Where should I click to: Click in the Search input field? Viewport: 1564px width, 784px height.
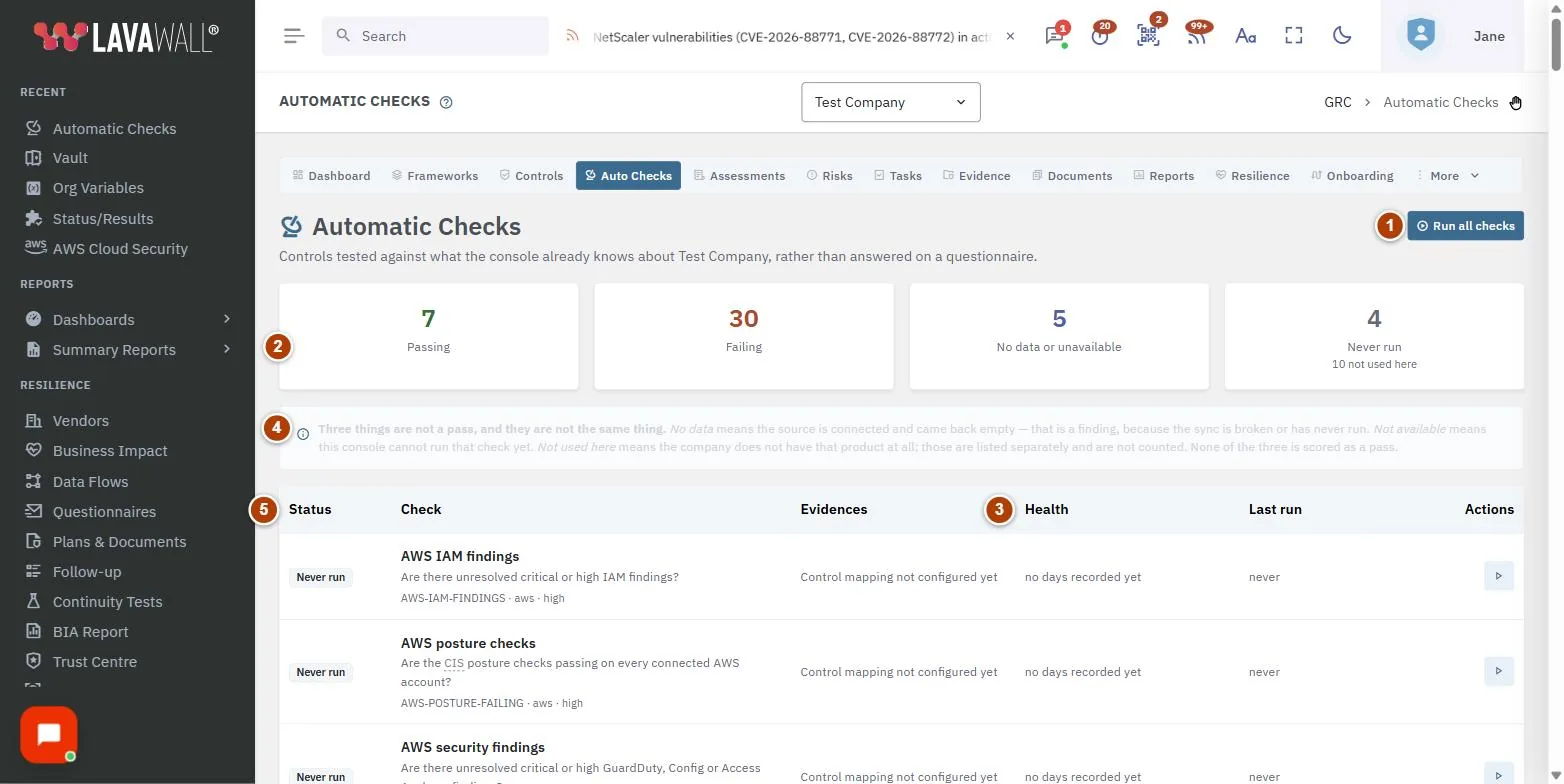tap(435, 36)
